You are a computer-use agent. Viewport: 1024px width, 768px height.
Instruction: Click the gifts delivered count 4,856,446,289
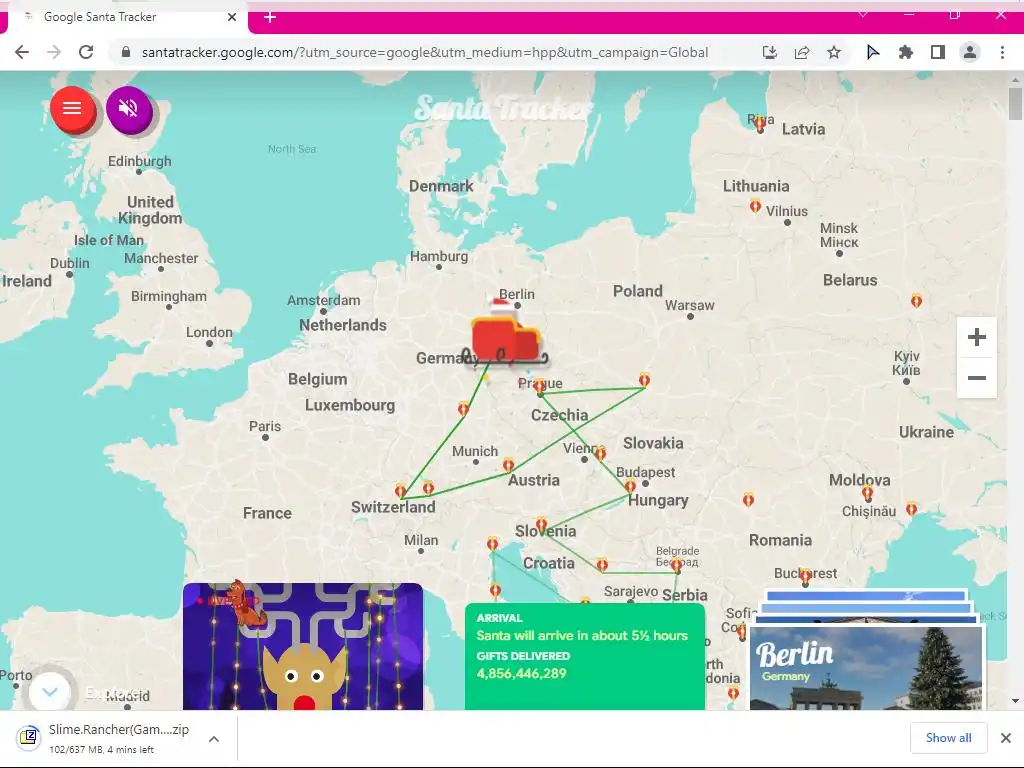(x=521, y=673)
